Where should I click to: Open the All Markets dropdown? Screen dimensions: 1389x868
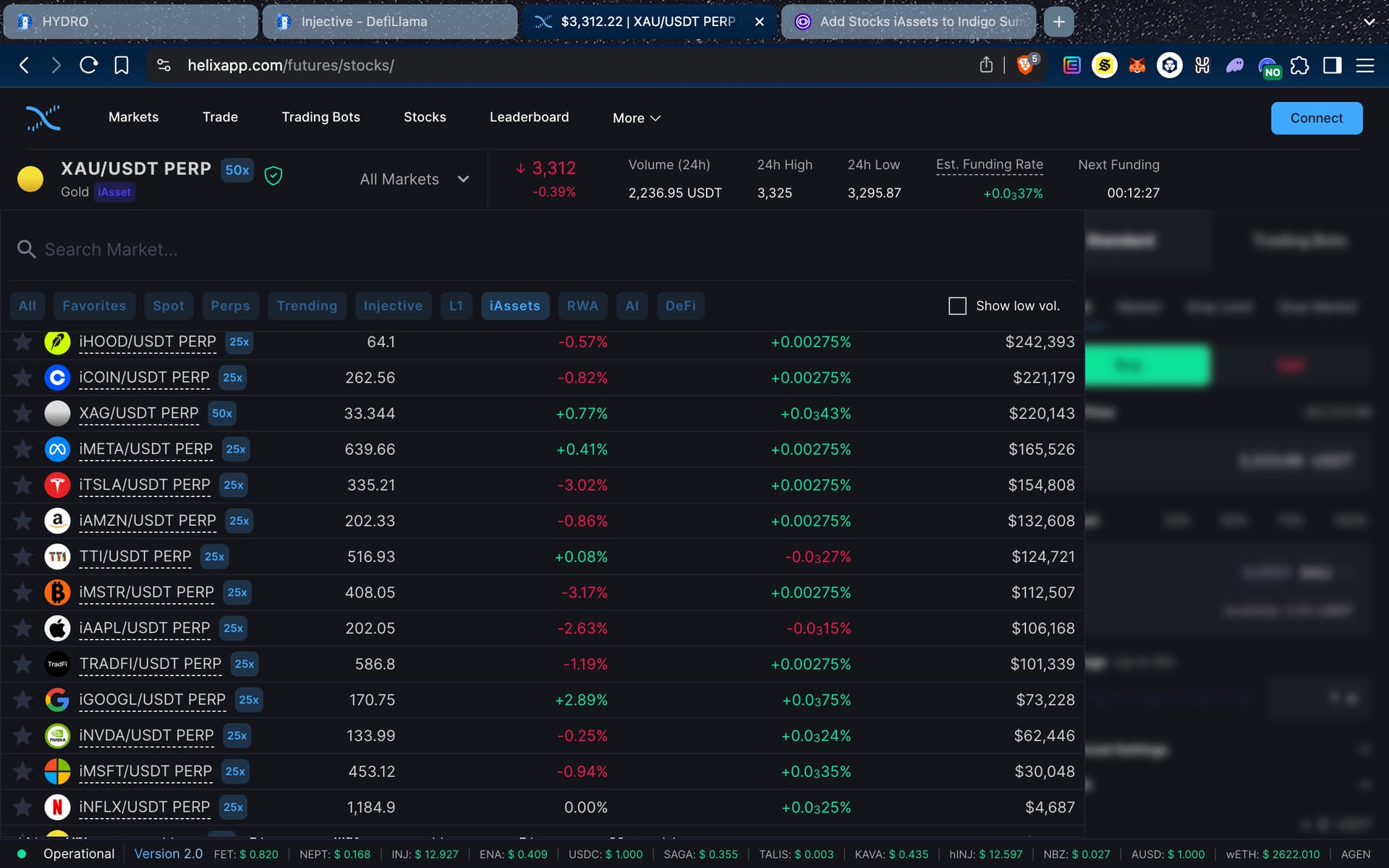pos(415,179)
